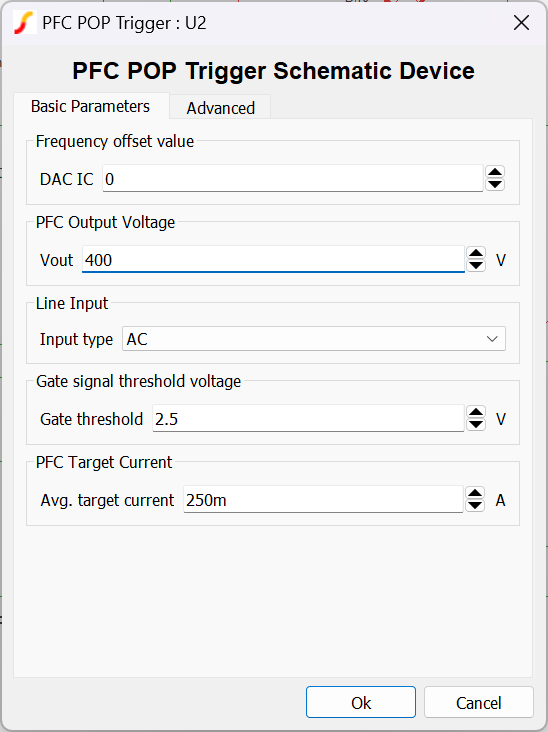Screen dimensions: 548x732
Task: Confirm settings with the Ok button
Action: 361,702
